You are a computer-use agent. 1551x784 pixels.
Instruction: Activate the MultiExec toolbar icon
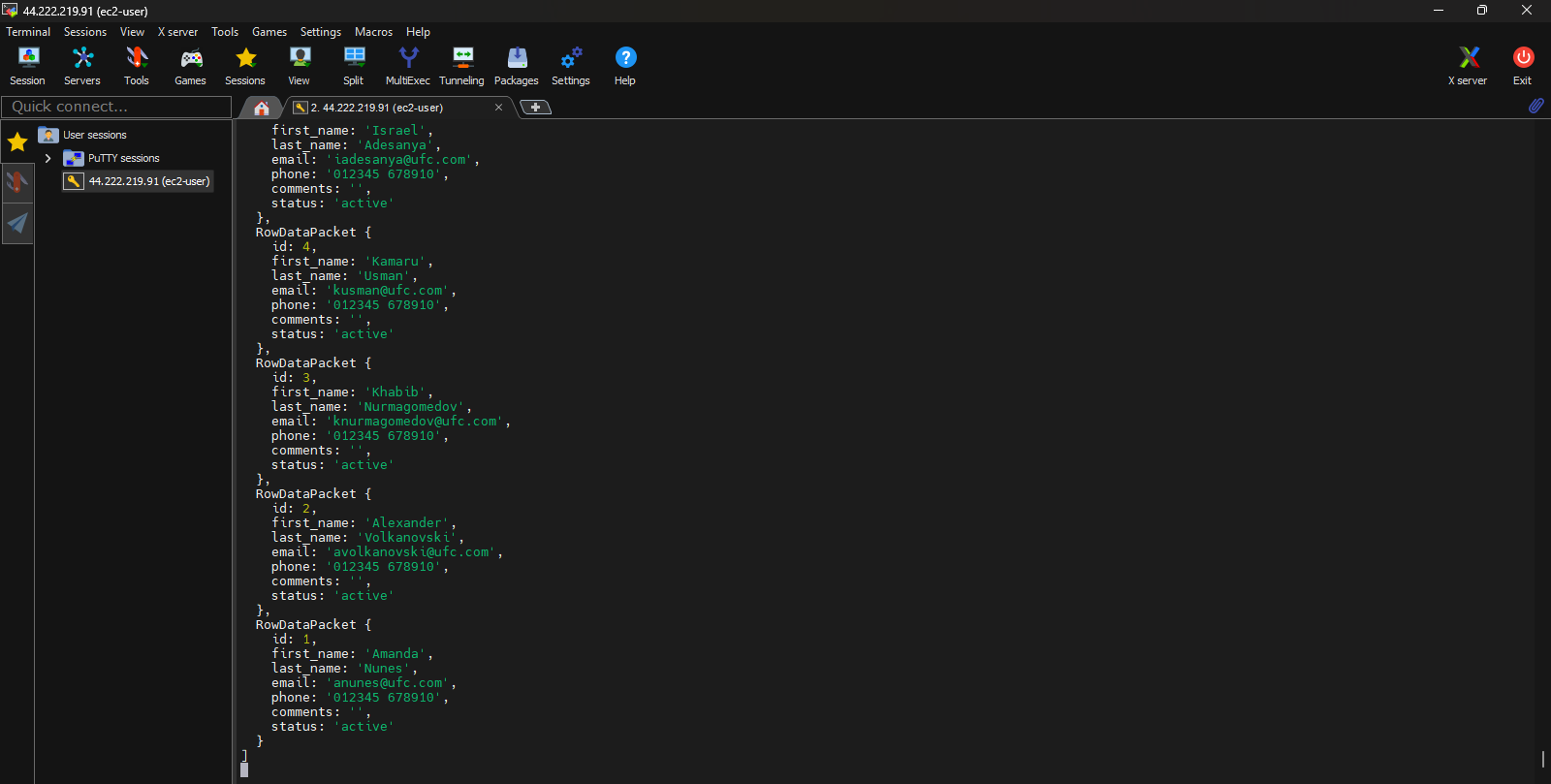pos(408,66)
